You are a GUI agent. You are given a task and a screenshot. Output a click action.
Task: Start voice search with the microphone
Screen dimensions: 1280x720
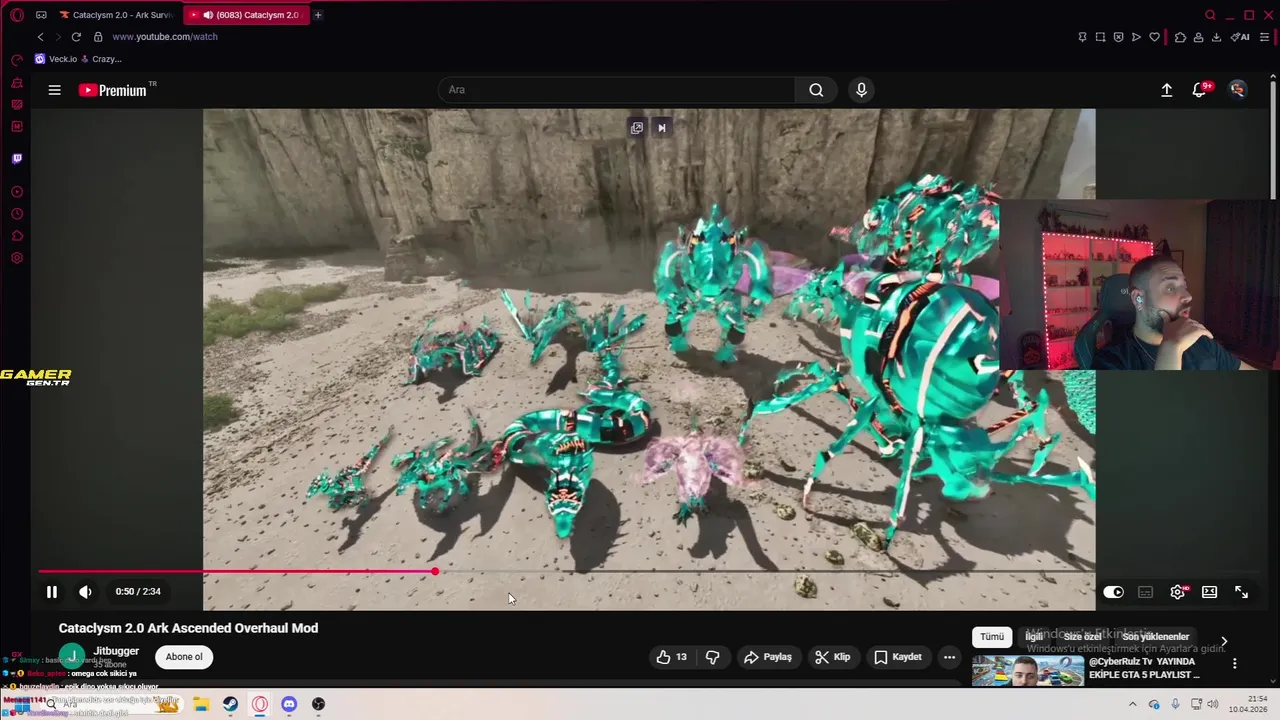point(861,90)
